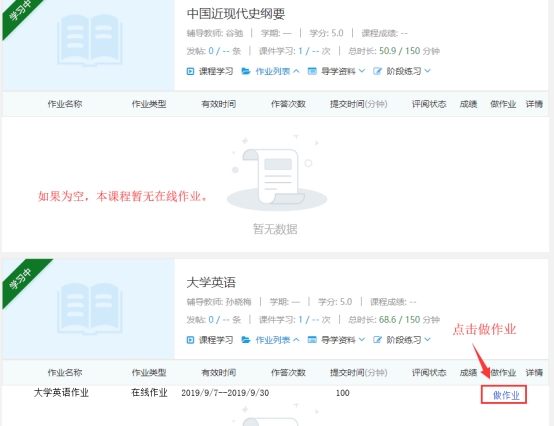Expand 阶段练习 dropdown arrow in 大学英语
This screenshot has width=554, height=426.
coord(428,339)
